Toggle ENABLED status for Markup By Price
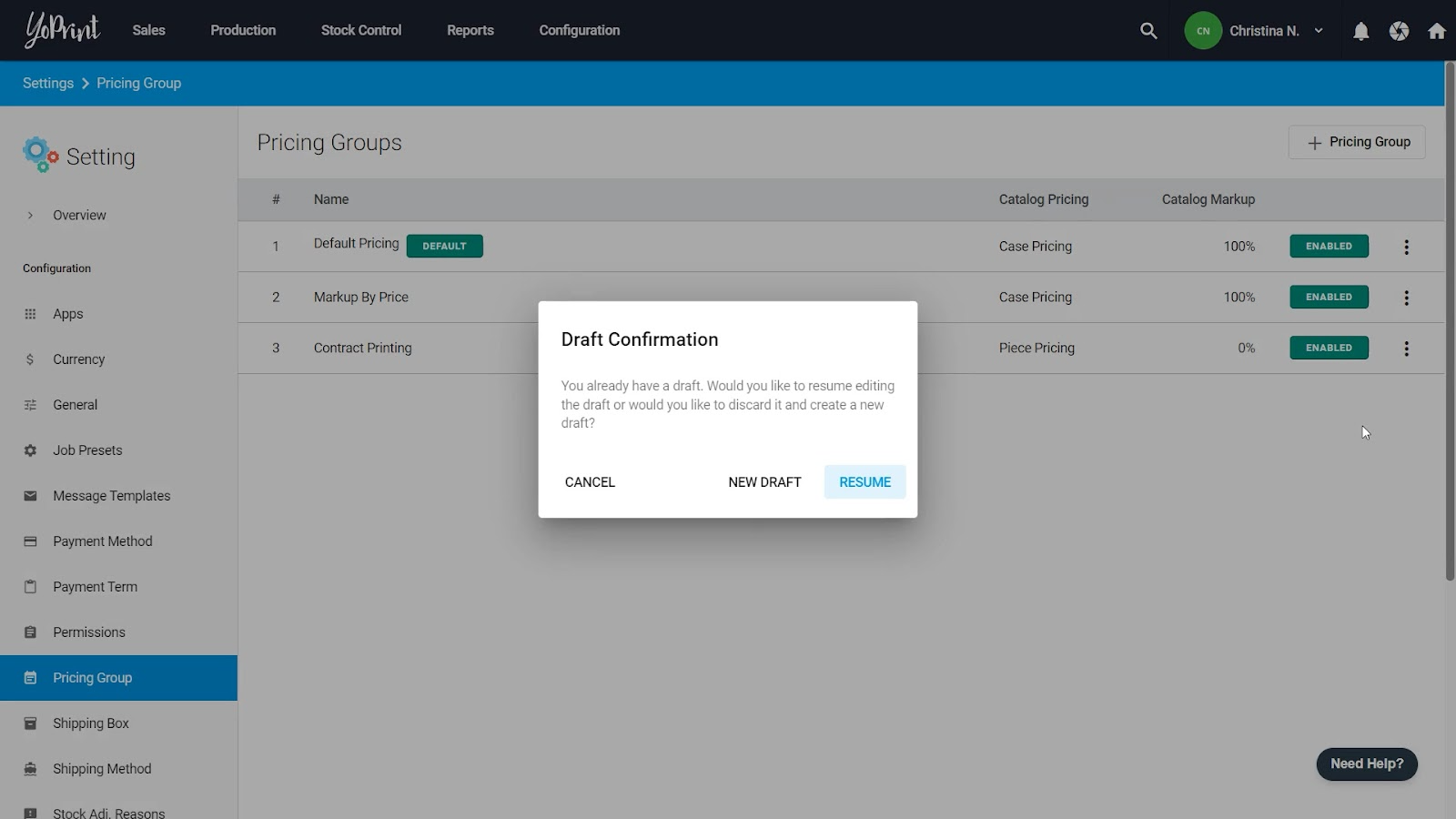The height and width of the screenshot is (819, 1456). pos(1329,298)
